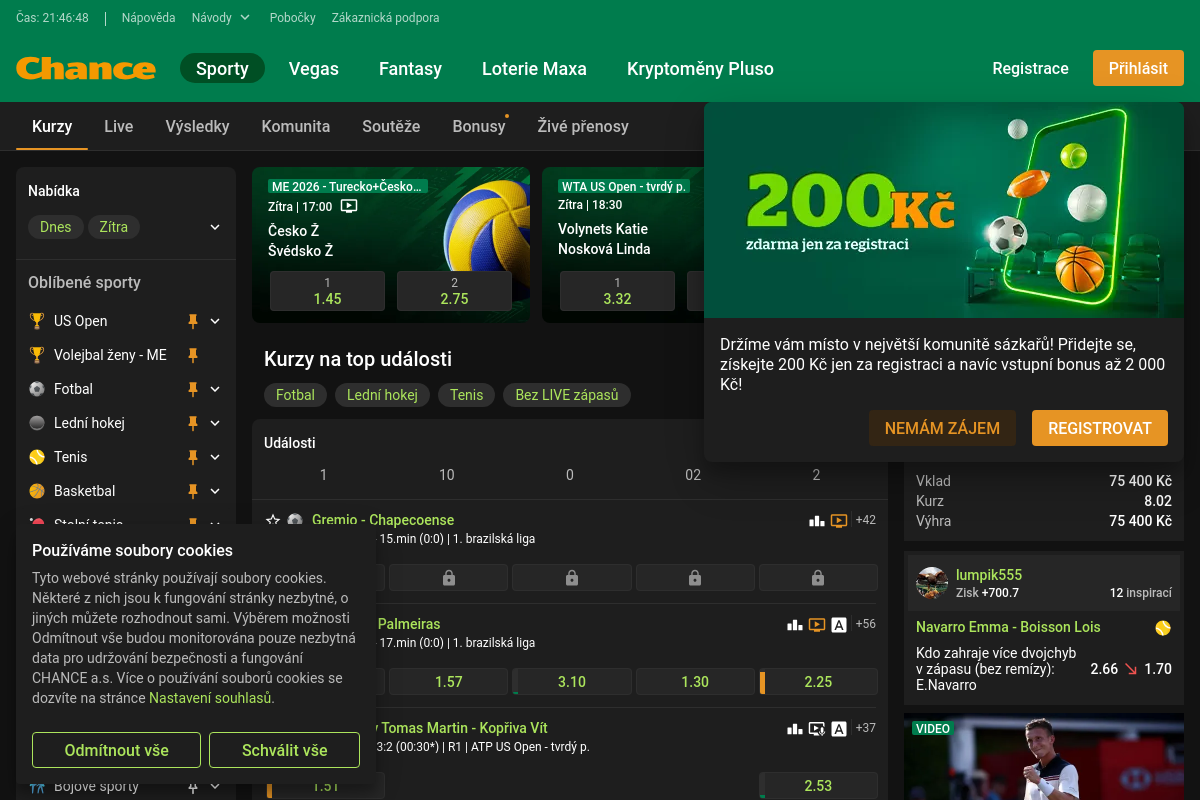Screen dimensions: 1200x800
Task: Play the VIDEO thumbnail of tennis player
Action: click(x=1044, y=757)
